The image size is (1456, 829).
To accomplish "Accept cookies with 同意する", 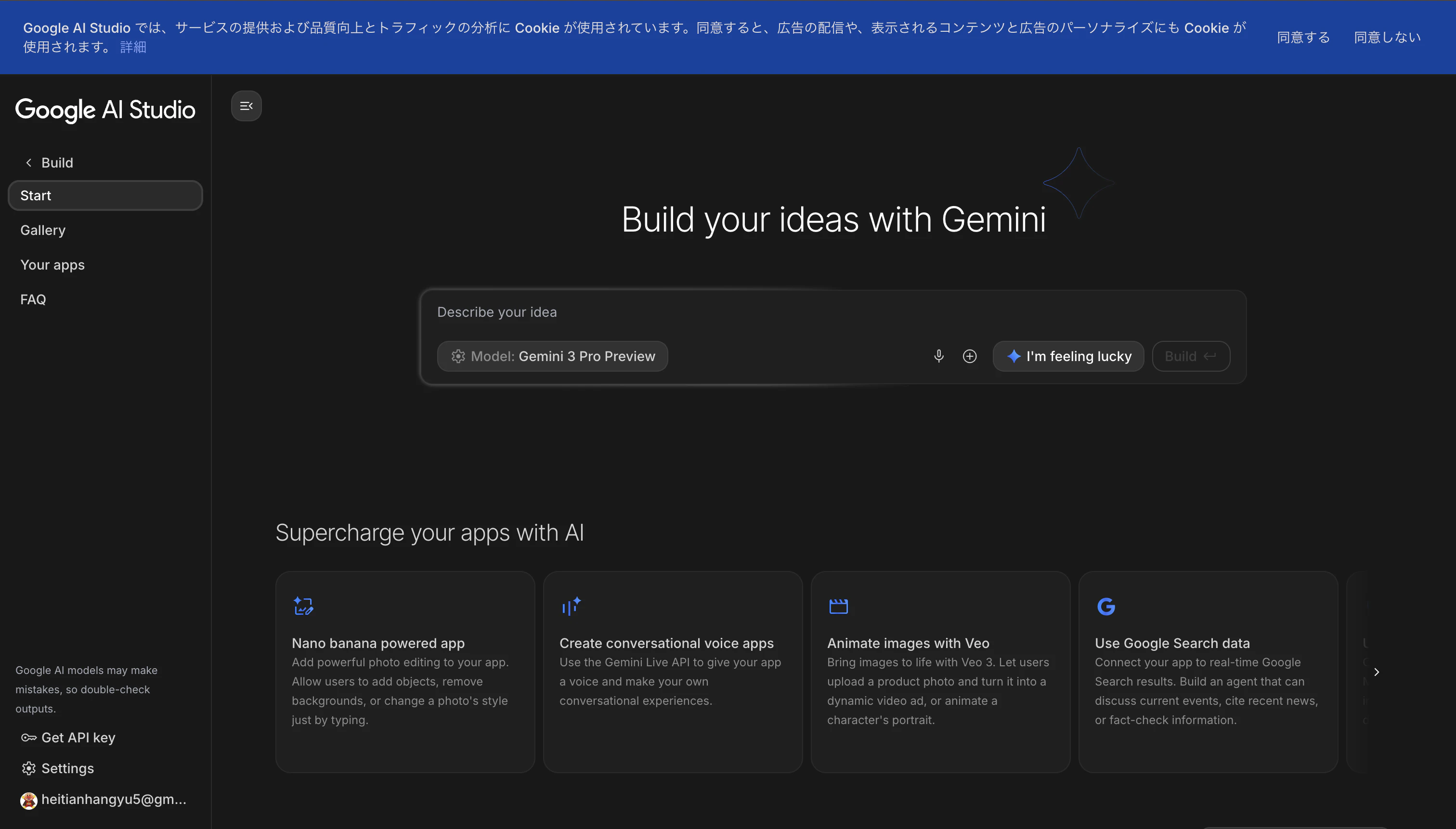I will pyautogui.click(x=1303, y=38).
